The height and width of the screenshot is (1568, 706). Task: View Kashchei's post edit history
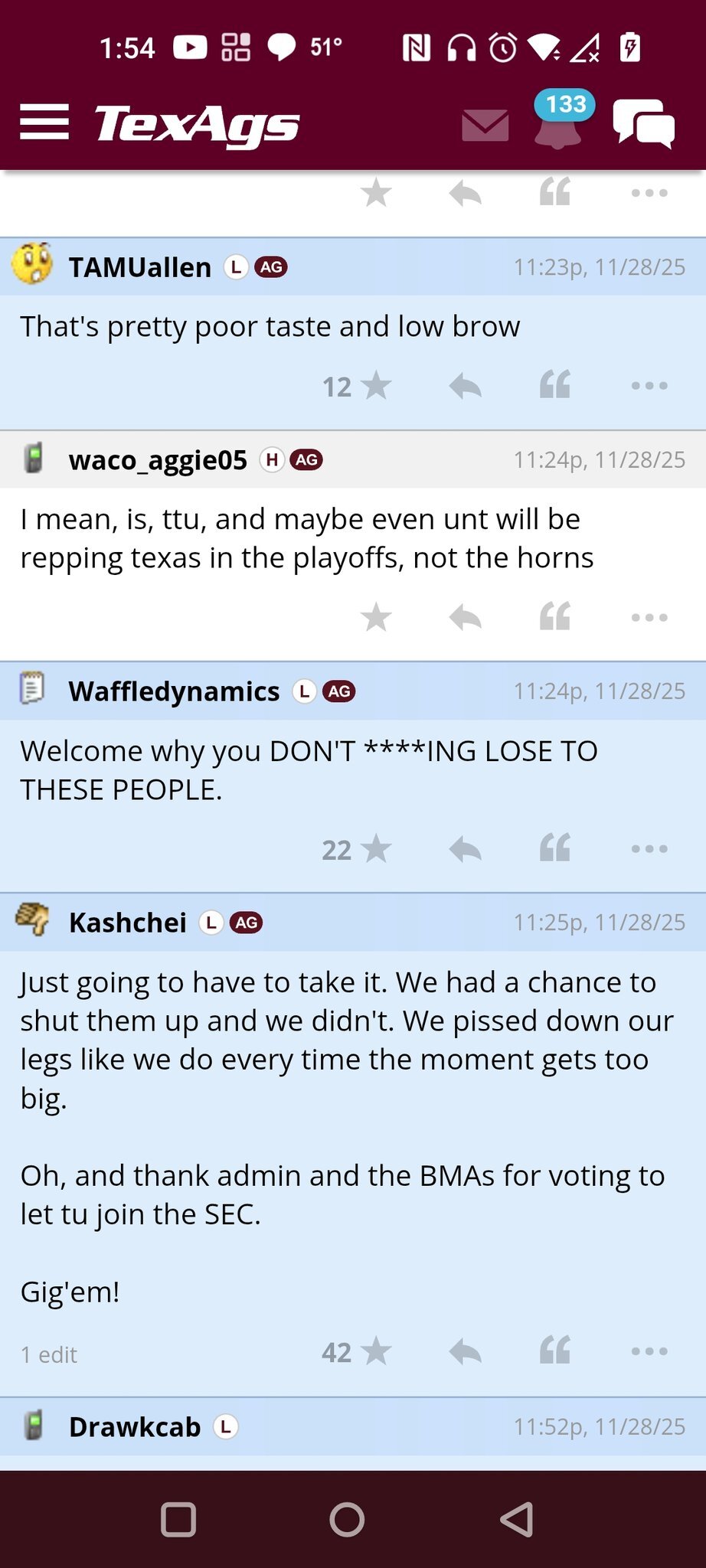49,1355
